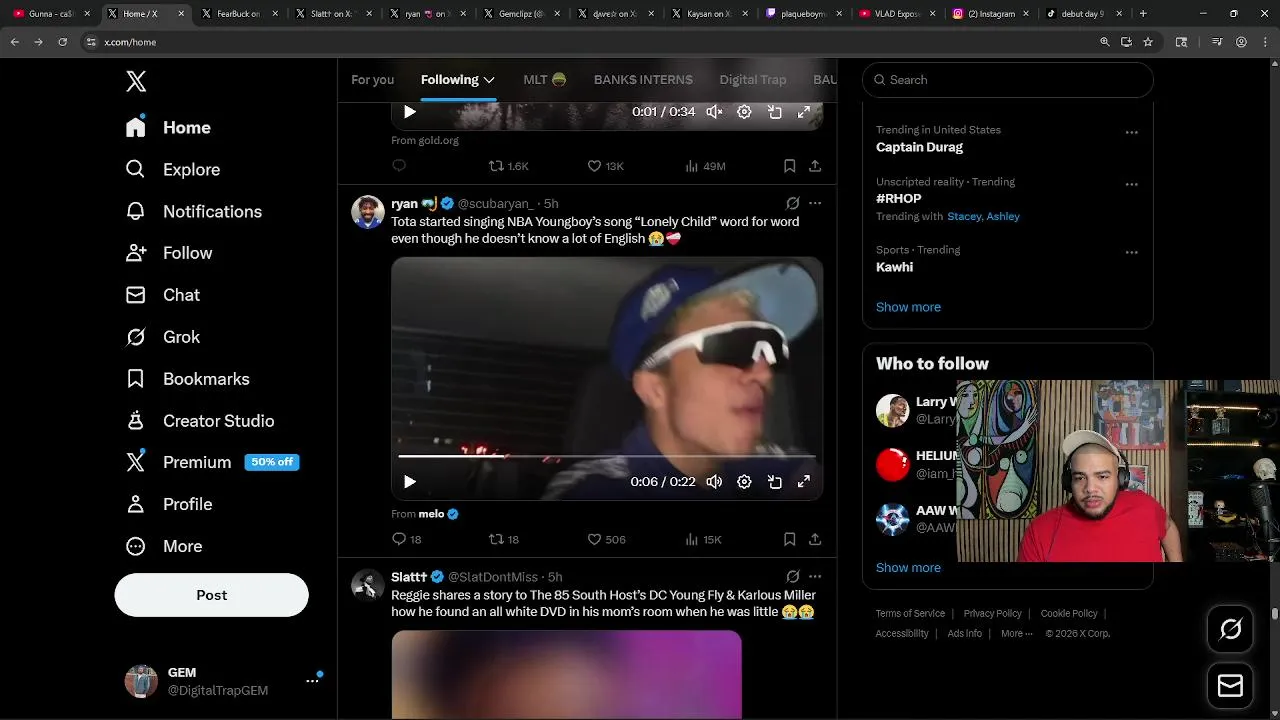This screenshot has height=720, width=1280.
Task: Unmute the top gold.org video
Action: [x=714, y=112]
